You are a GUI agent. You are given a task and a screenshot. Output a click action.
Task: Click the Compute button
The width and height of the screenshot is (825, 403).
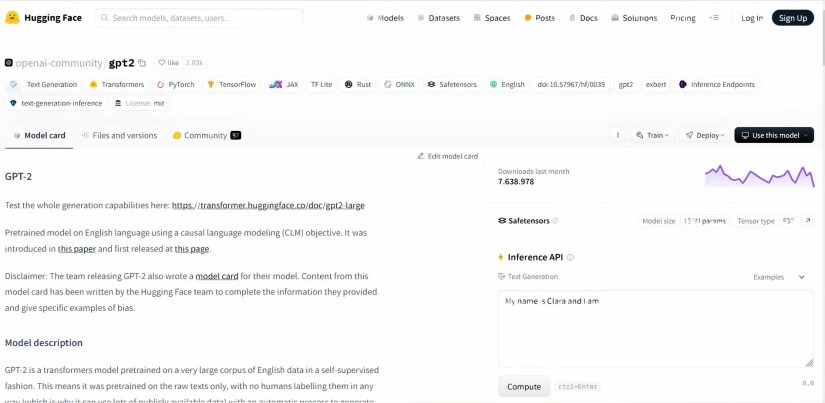524,387
